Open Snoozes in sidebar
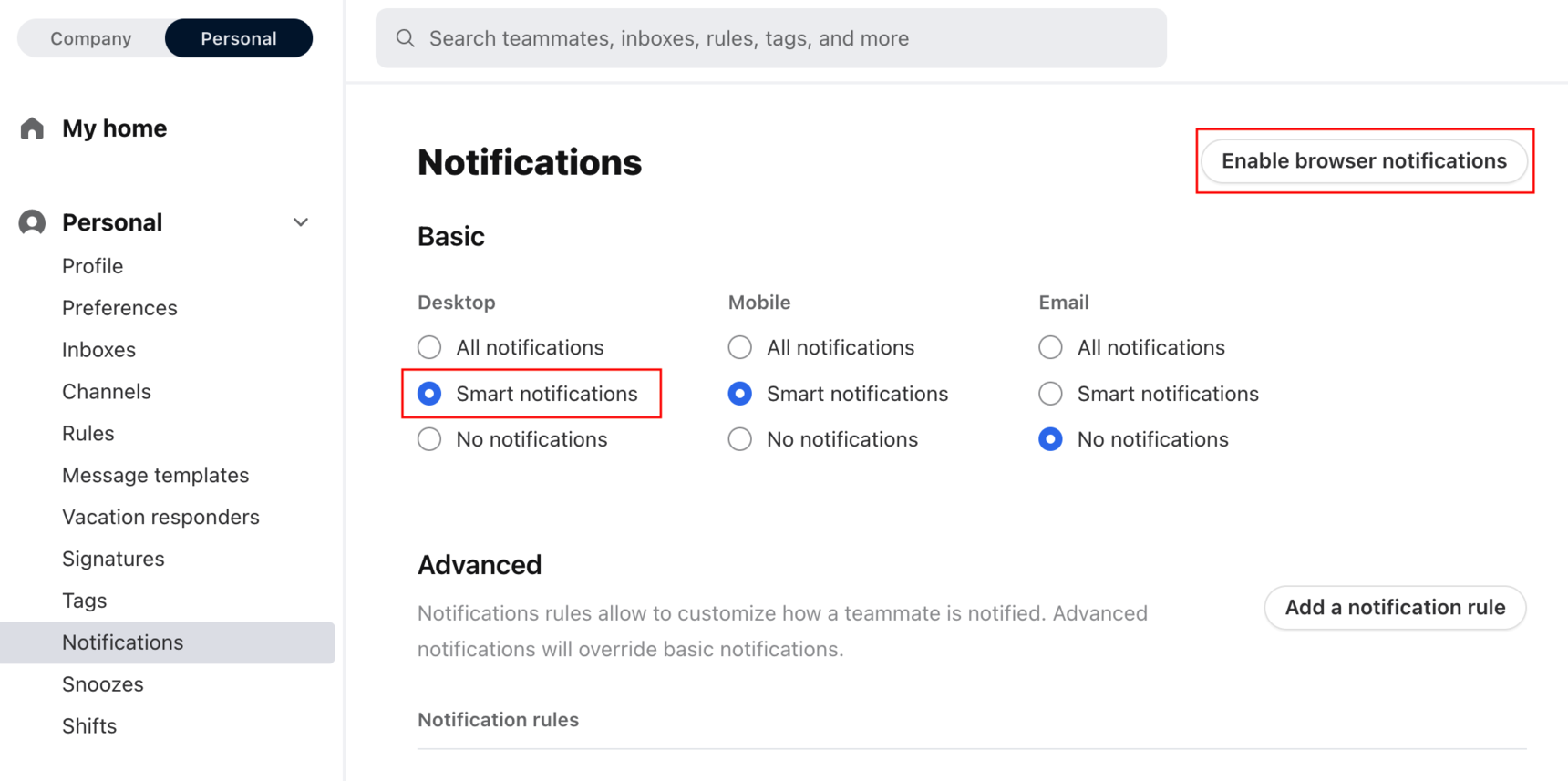This screenshot has width=1568, height=781. 103,684
